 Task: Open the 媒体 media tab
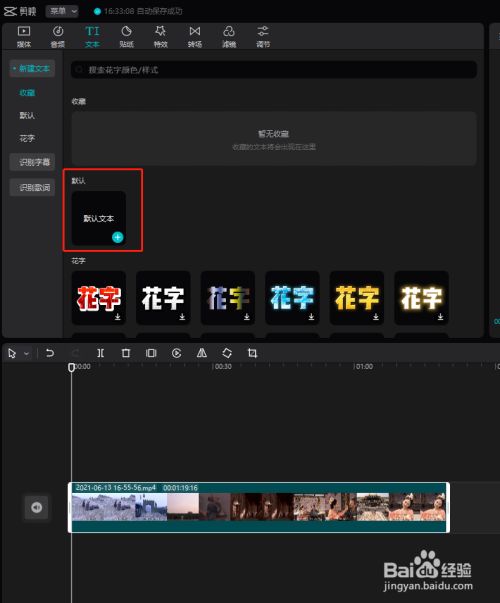[x=24, y=37]
